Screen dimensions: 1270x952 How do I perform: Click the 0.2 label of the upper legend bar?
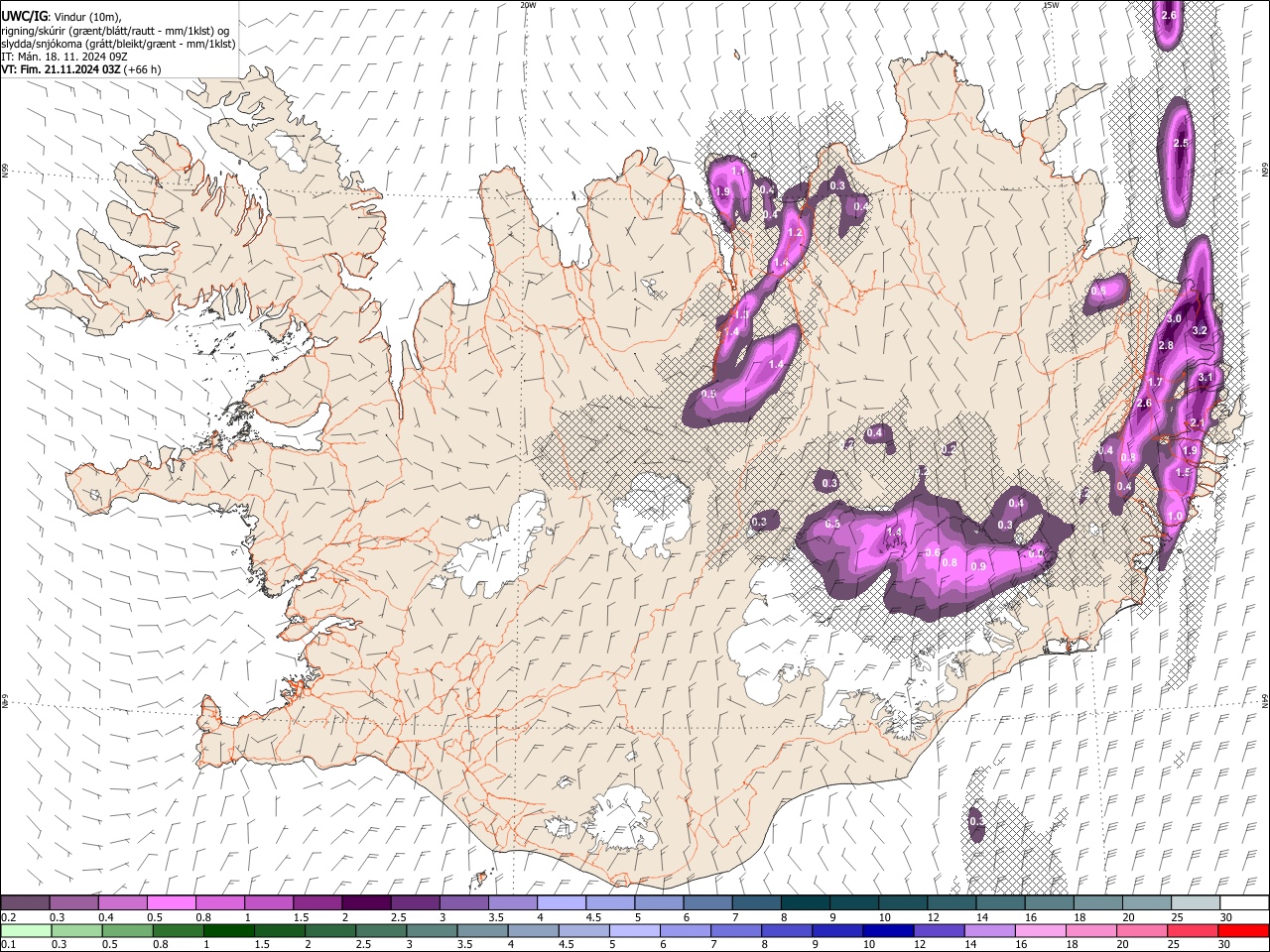coord(8,917)
